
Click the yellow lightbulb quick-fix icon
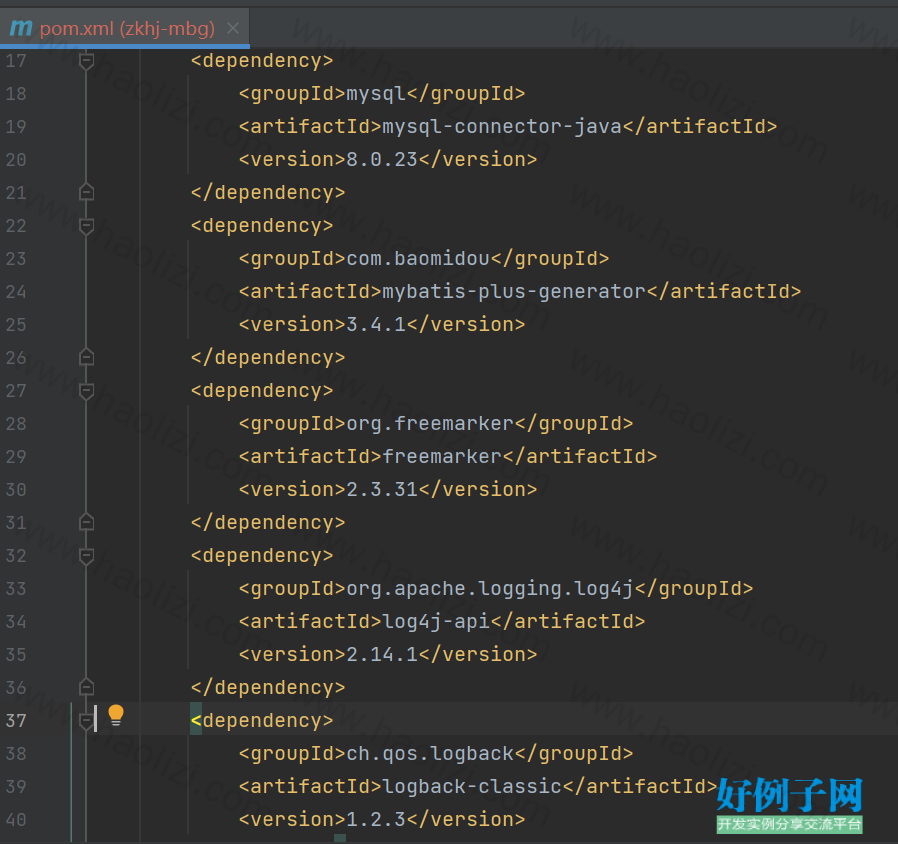pos(116,715)
